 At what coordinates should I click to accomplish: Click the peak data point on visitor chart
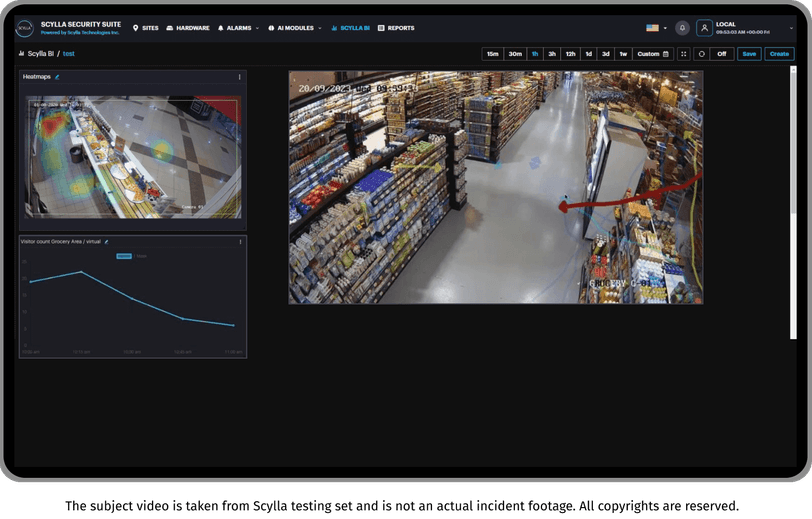81,272
